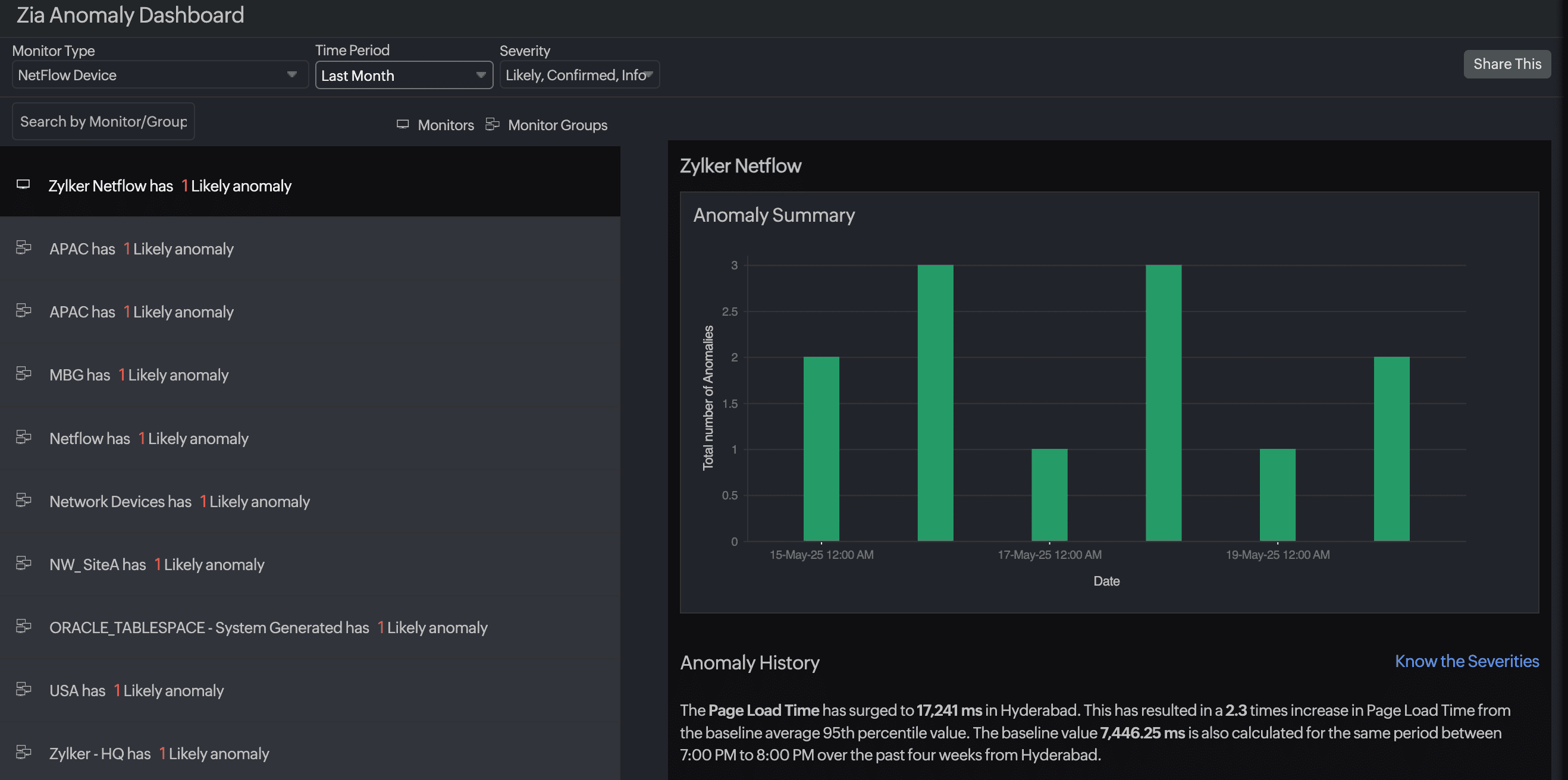Viewport: 1568px width, 780px height.
Task: Click the group icon beside Netflow
Action: click(24, 436)
